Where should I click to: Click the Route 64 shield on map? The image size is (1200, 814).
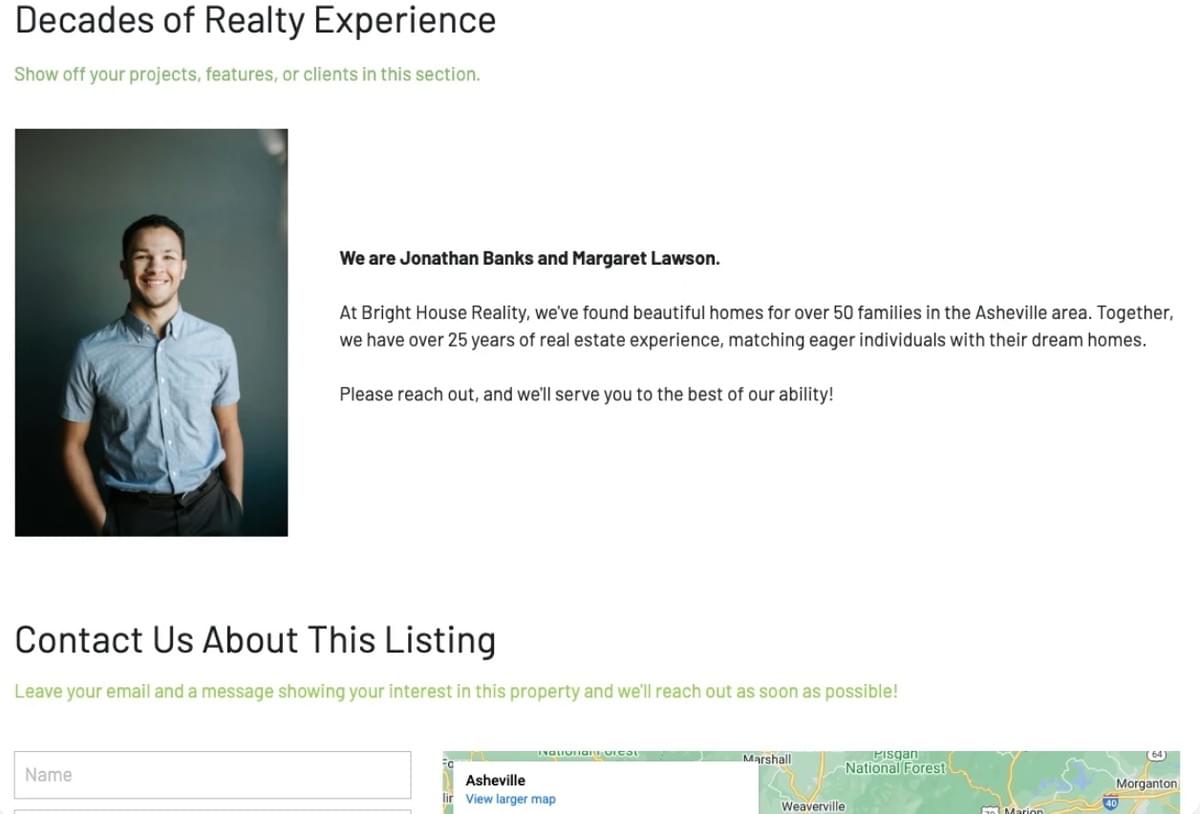(1157, 753)
